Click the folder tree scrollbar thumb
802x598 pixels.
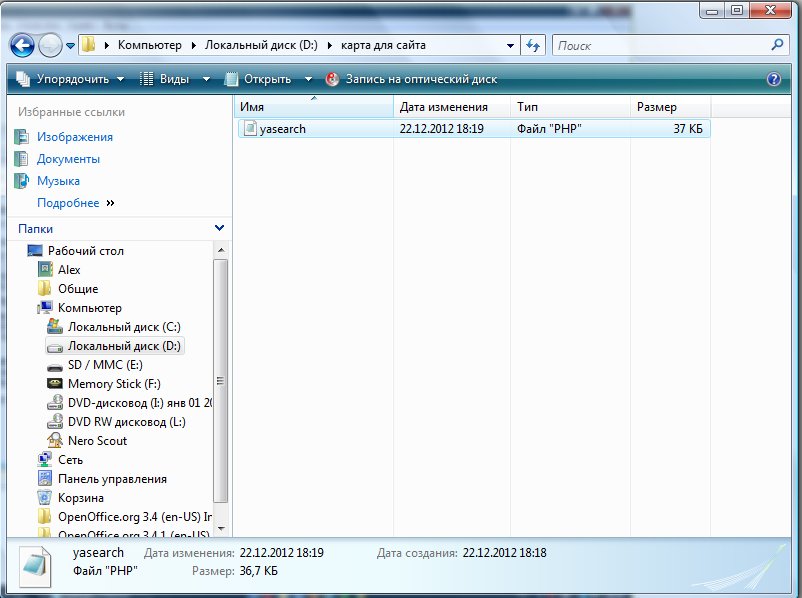[221, 381]
